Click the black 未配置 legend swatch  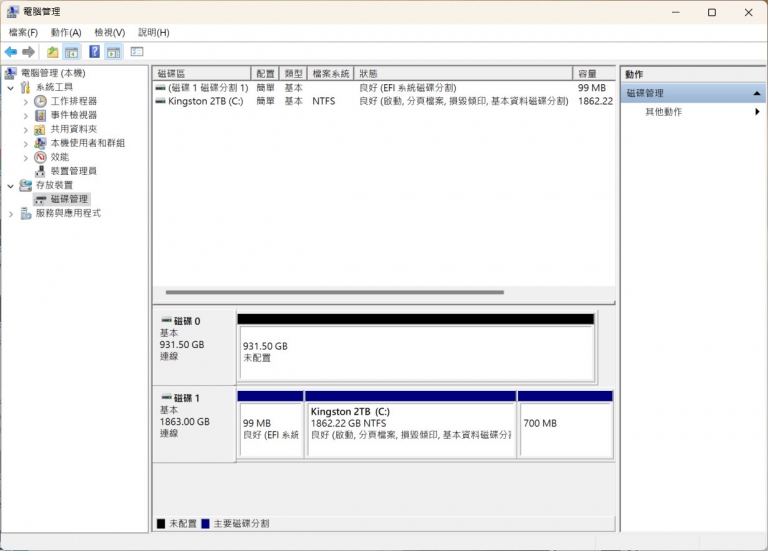[161, 524]
